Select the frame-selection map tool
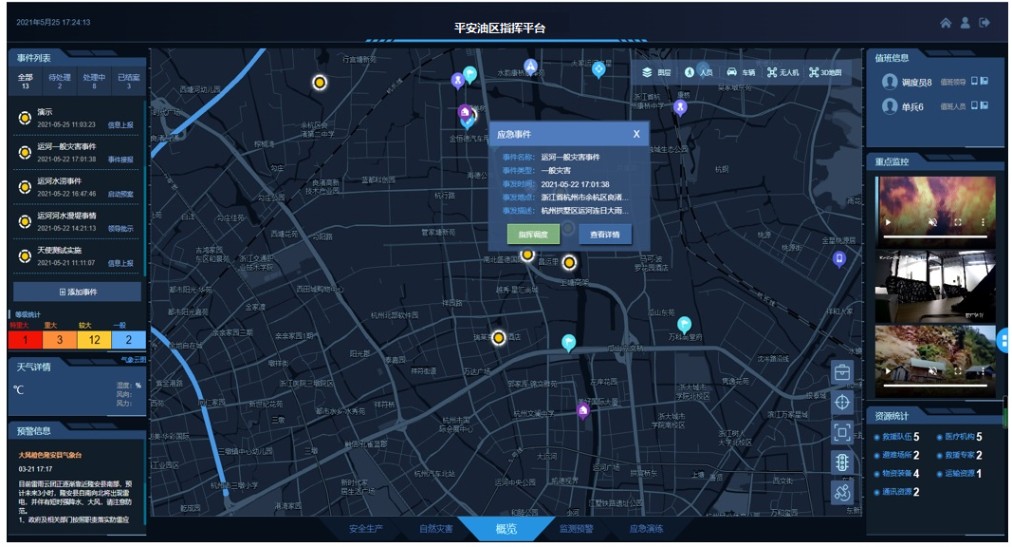This screenshot has width=1012, height=547. click(842, 432)
